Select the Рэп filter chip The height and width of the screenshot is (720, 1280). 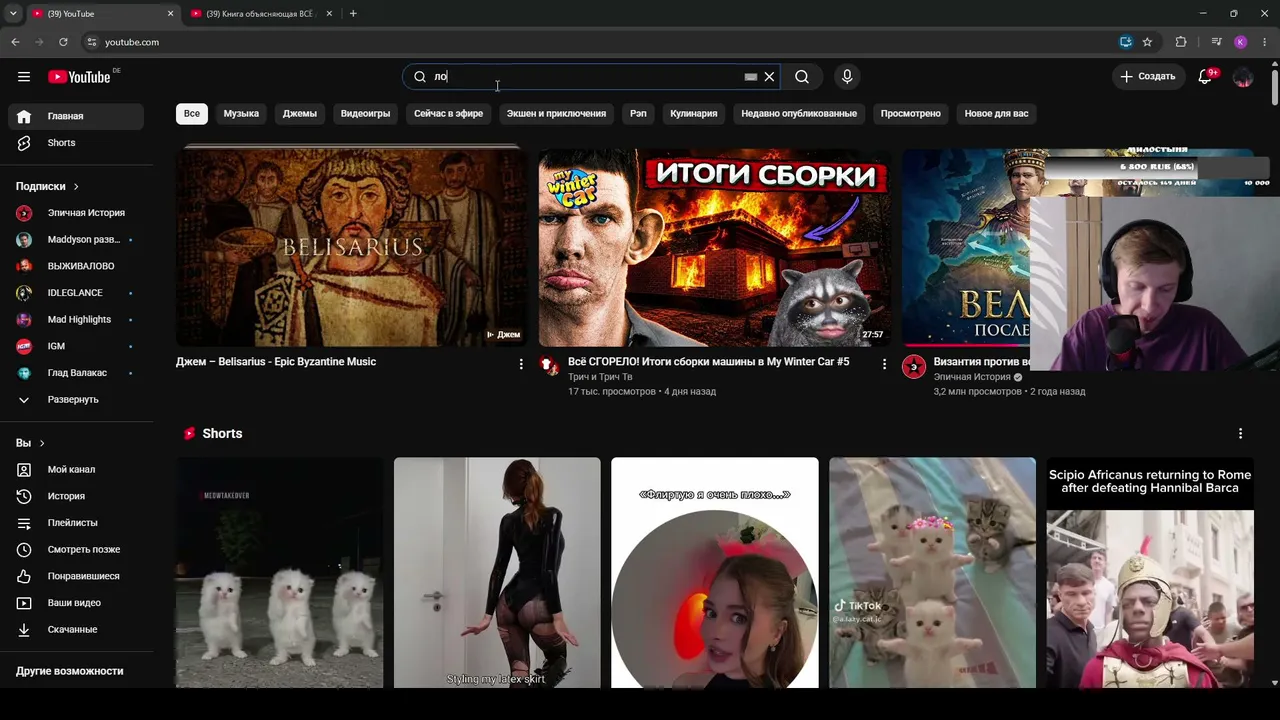[638, 114]
